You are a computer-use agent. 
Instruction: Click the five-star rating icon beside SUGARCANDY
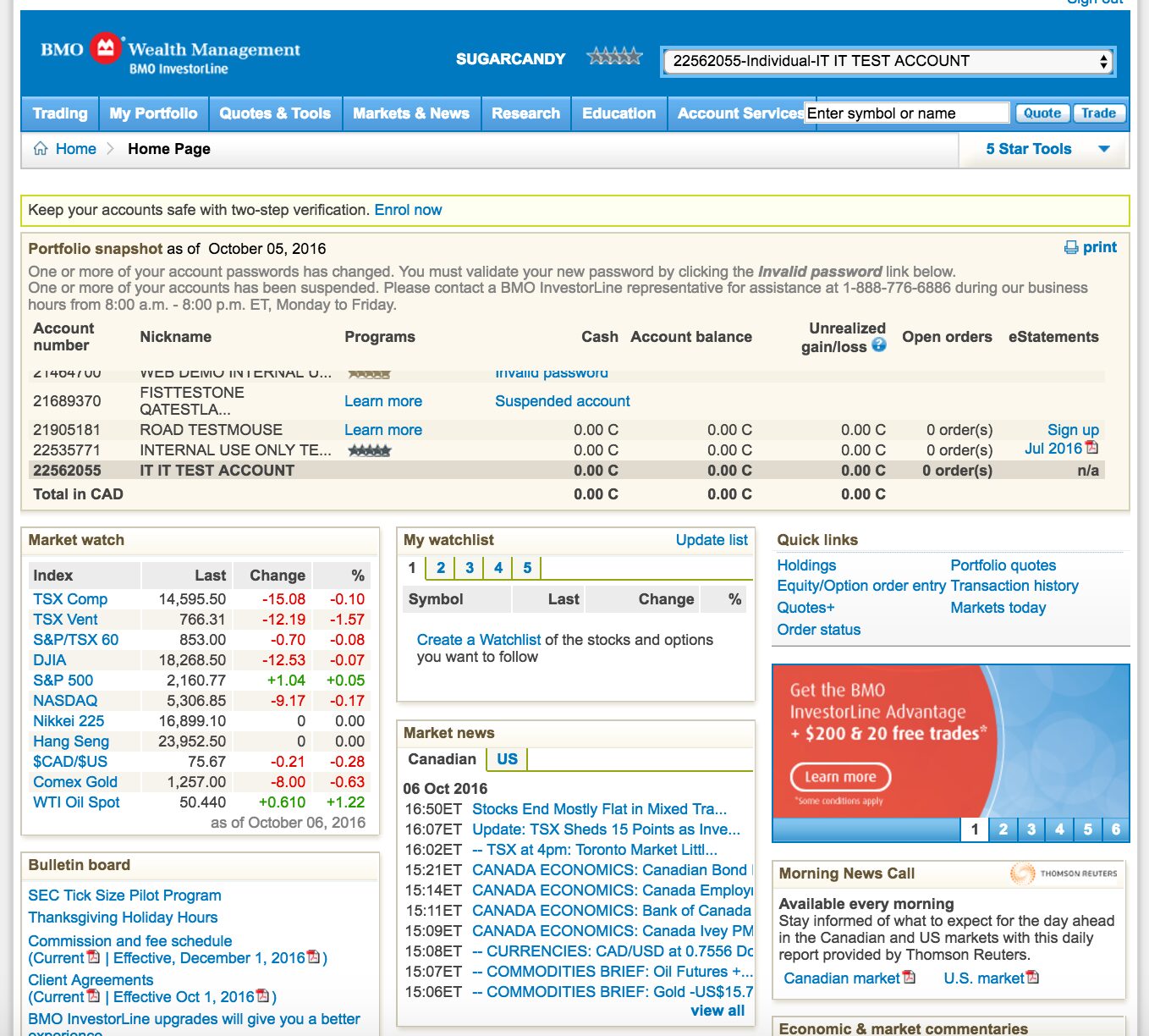615,57
